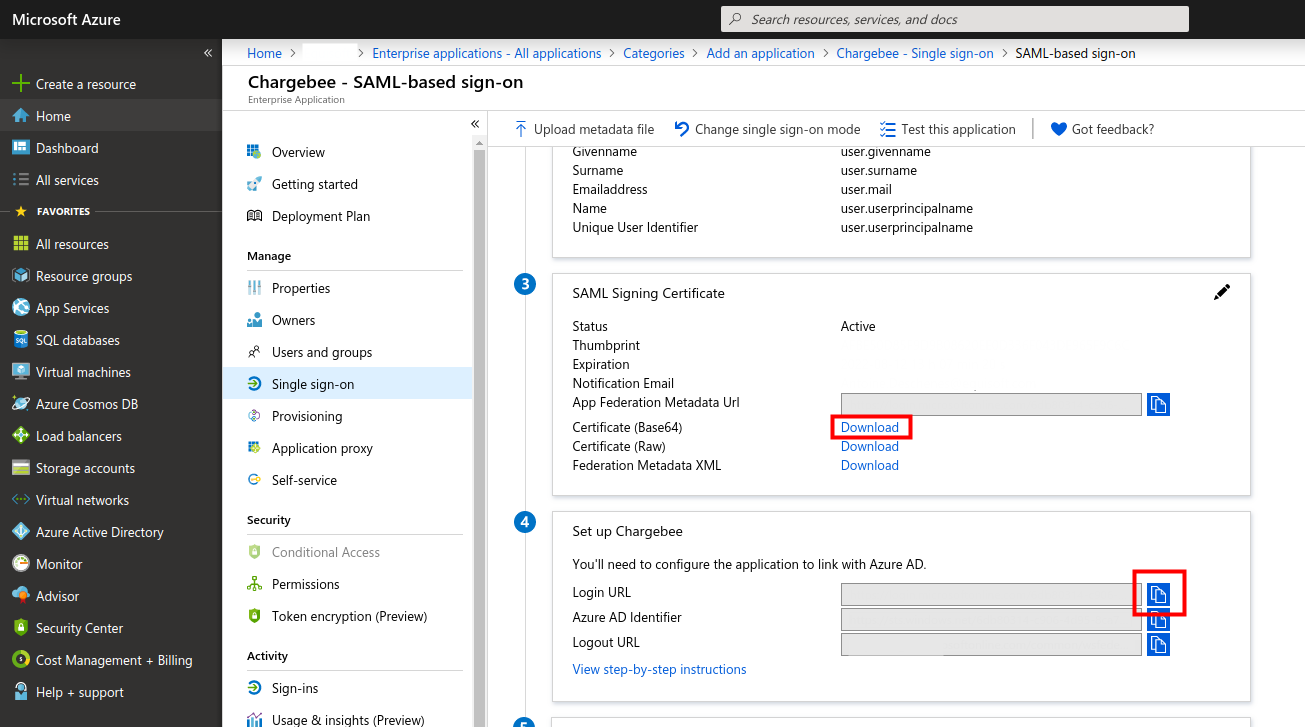Copy the Azure AD Identifier value
The height and width of the screenshot is (727, 1305).
tap(1158, 619)
